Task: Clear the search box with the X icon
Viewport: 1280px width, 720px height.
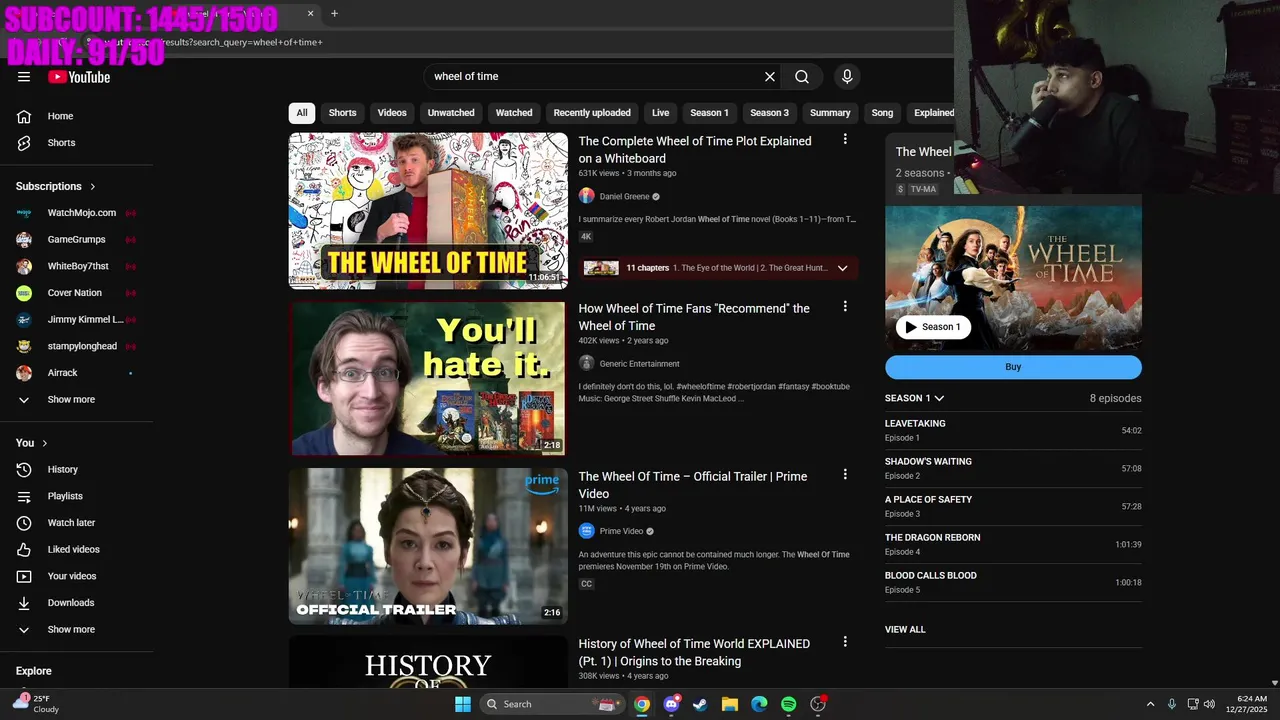Action: [x=770, y=77]
